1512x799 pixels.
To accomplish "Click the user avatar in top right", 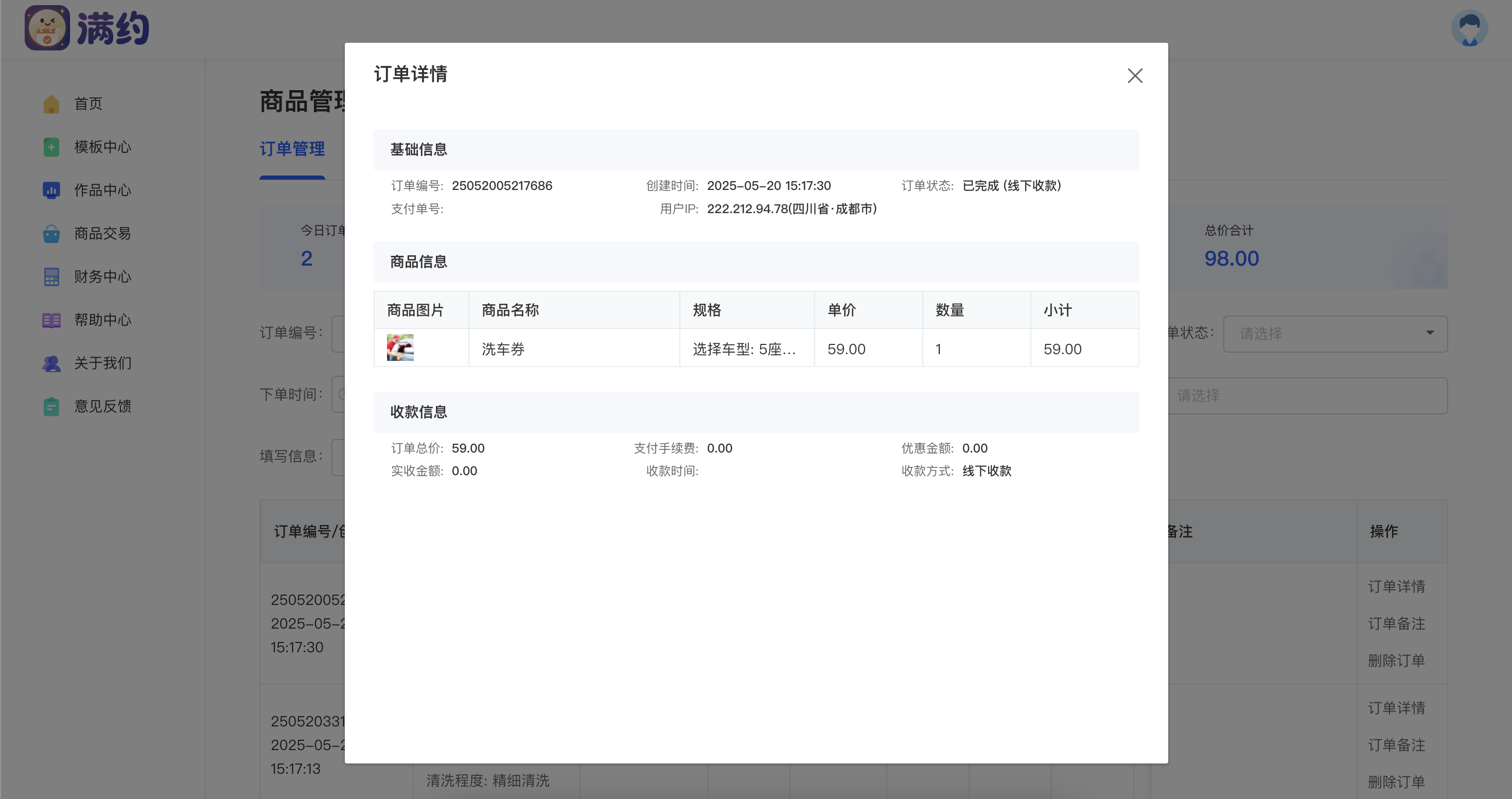I will pyautogui.click(x=1469, y=28).
